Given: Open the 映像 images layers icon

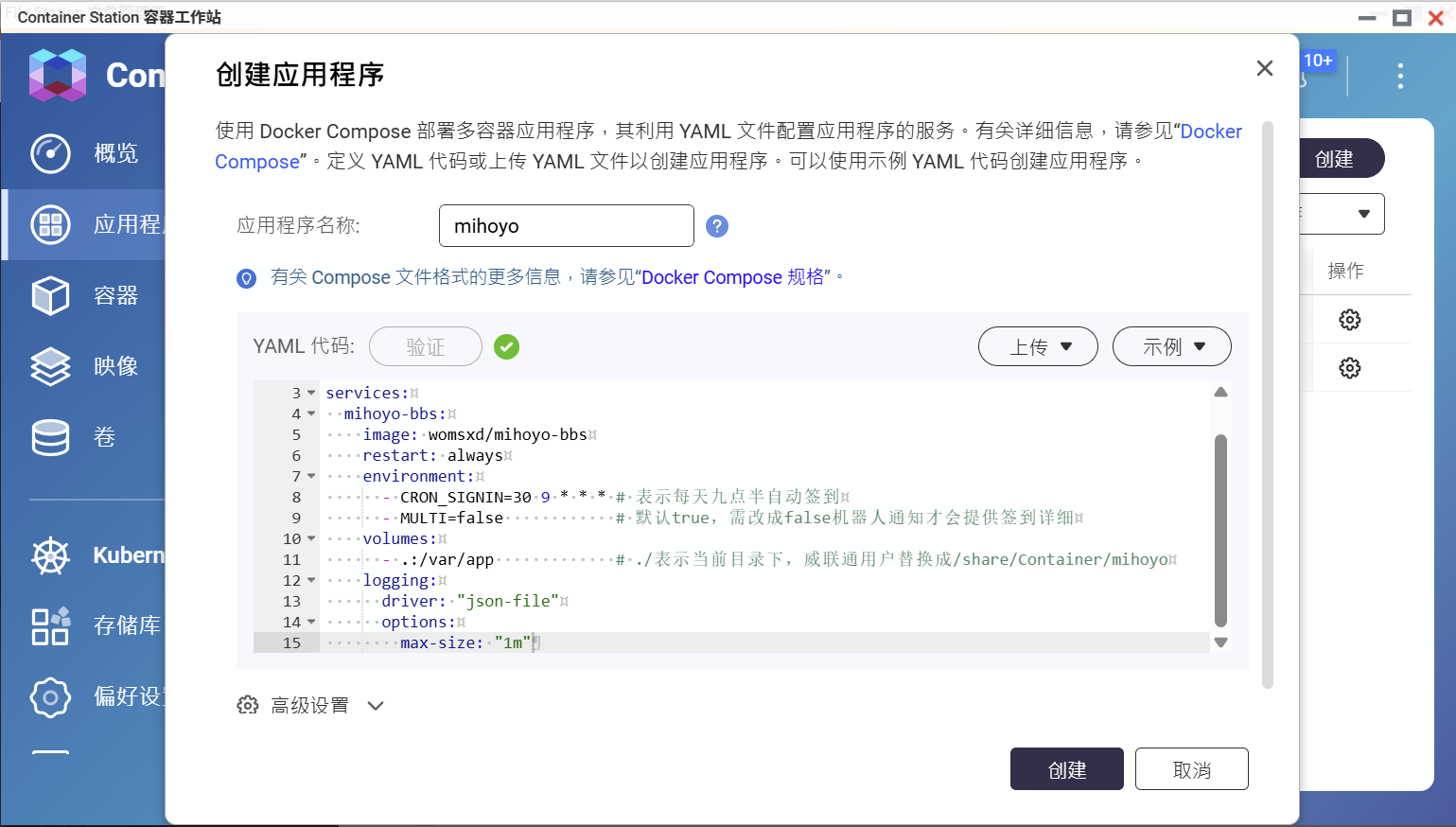Looking at the screenshot, I should click(50, 366).
